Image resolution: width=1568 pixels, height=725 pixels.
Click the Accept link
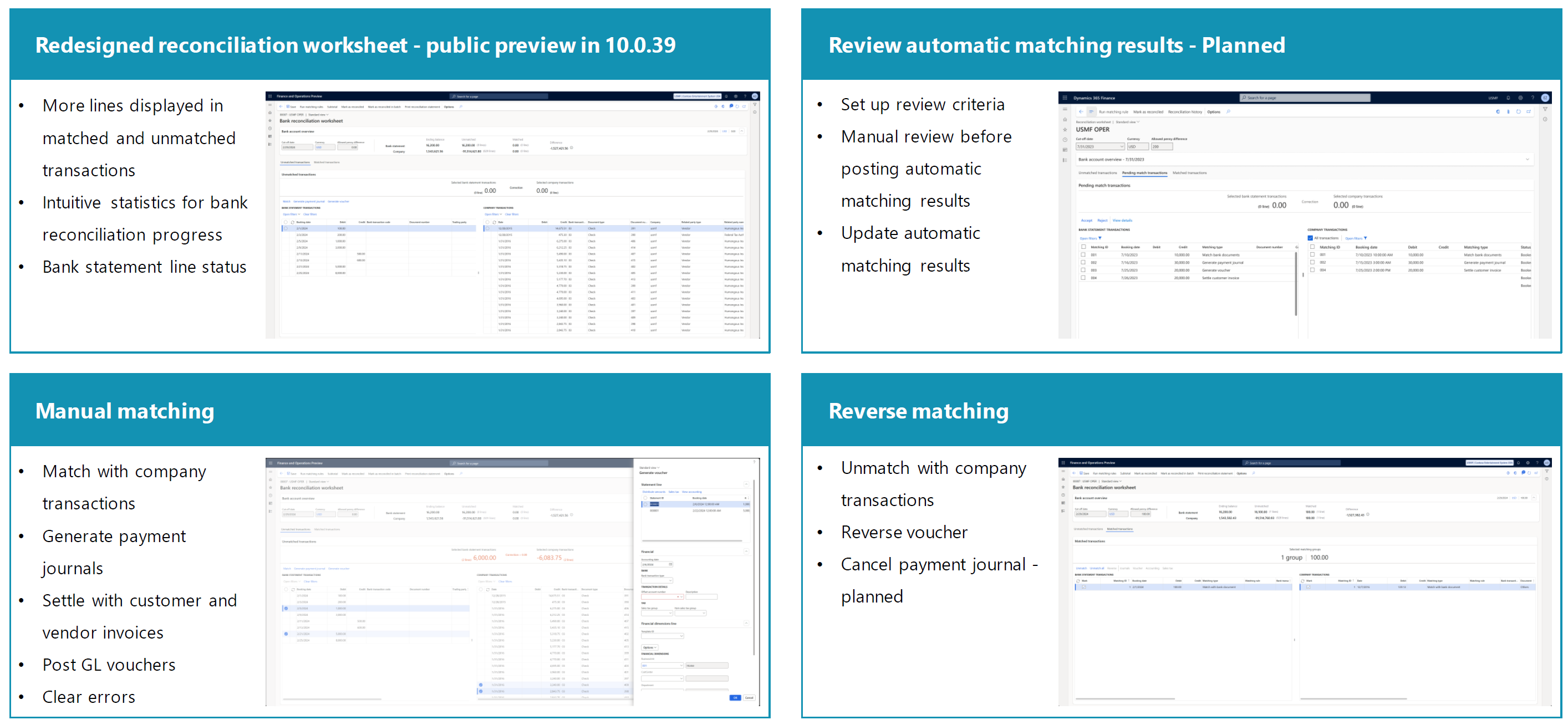point(1087,221)
